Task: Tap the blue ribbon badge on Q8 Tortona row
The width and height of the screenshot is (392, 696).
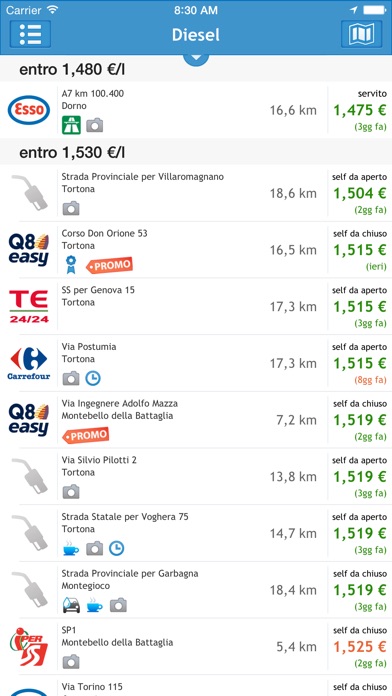Action: point(71,265)
